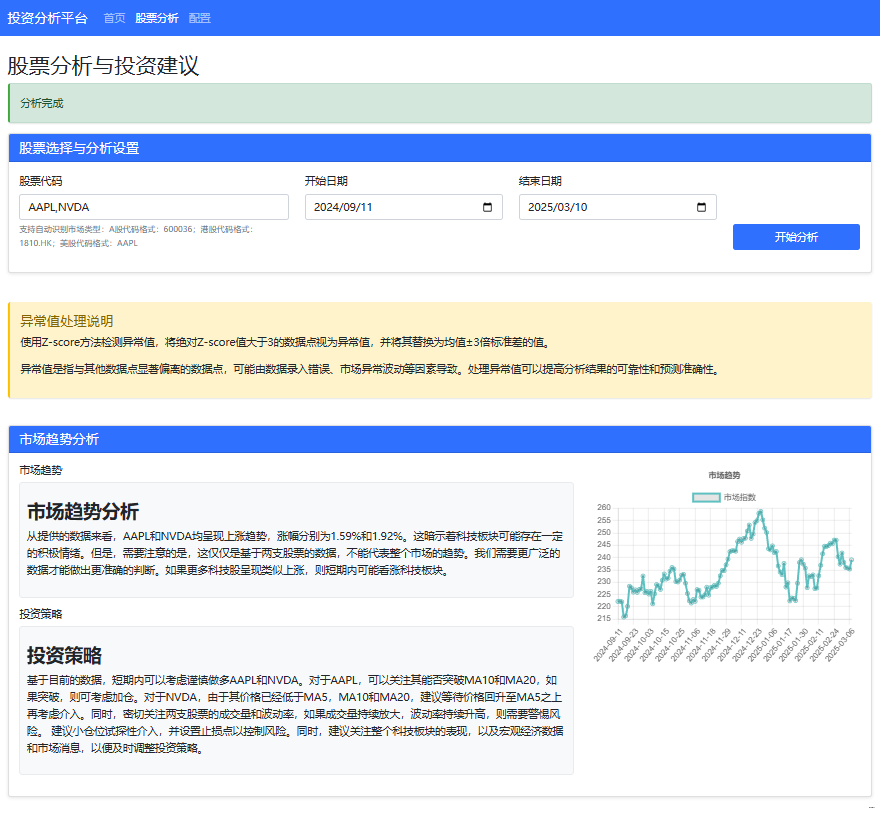
Task: Click the 异常值处理说明 heading
Action: [x=67, y=321]
